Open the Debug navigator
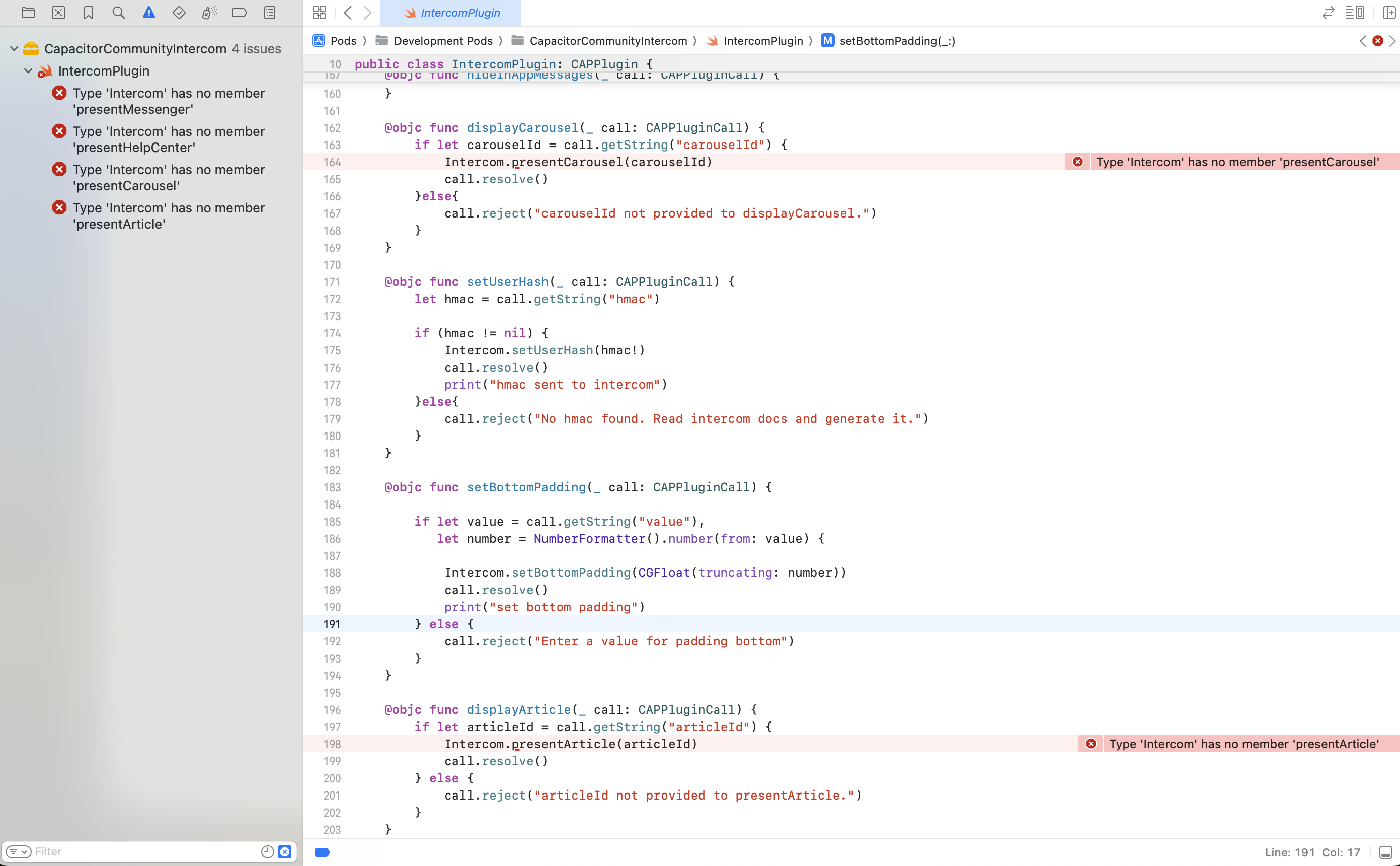 click(x=209, y=13)
